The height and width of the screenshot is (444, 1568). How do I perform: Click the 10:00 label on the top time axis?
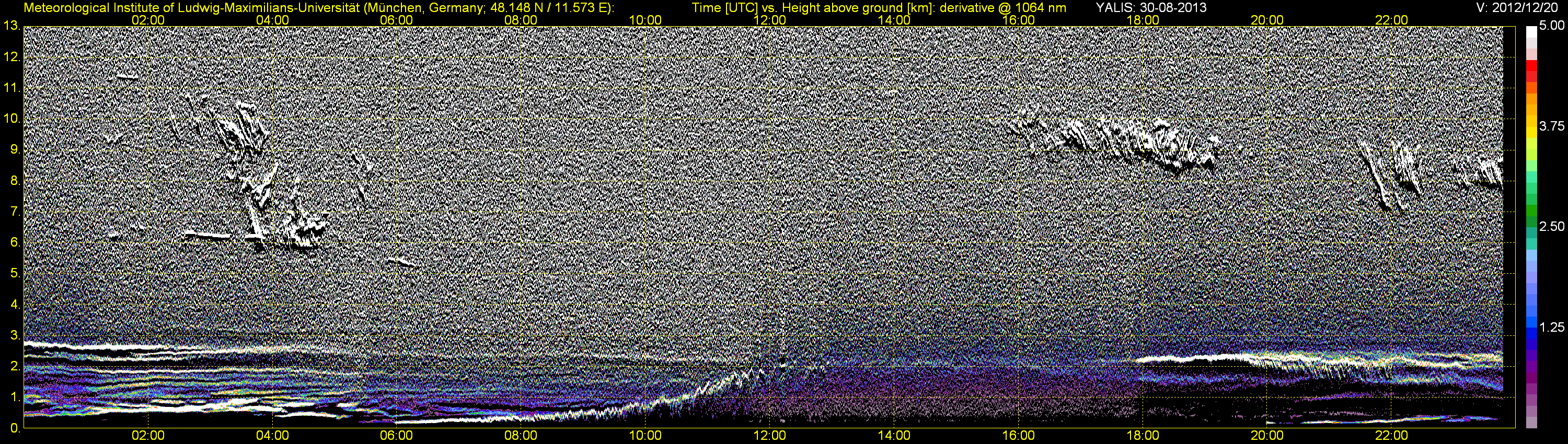(x=645, y=20)
